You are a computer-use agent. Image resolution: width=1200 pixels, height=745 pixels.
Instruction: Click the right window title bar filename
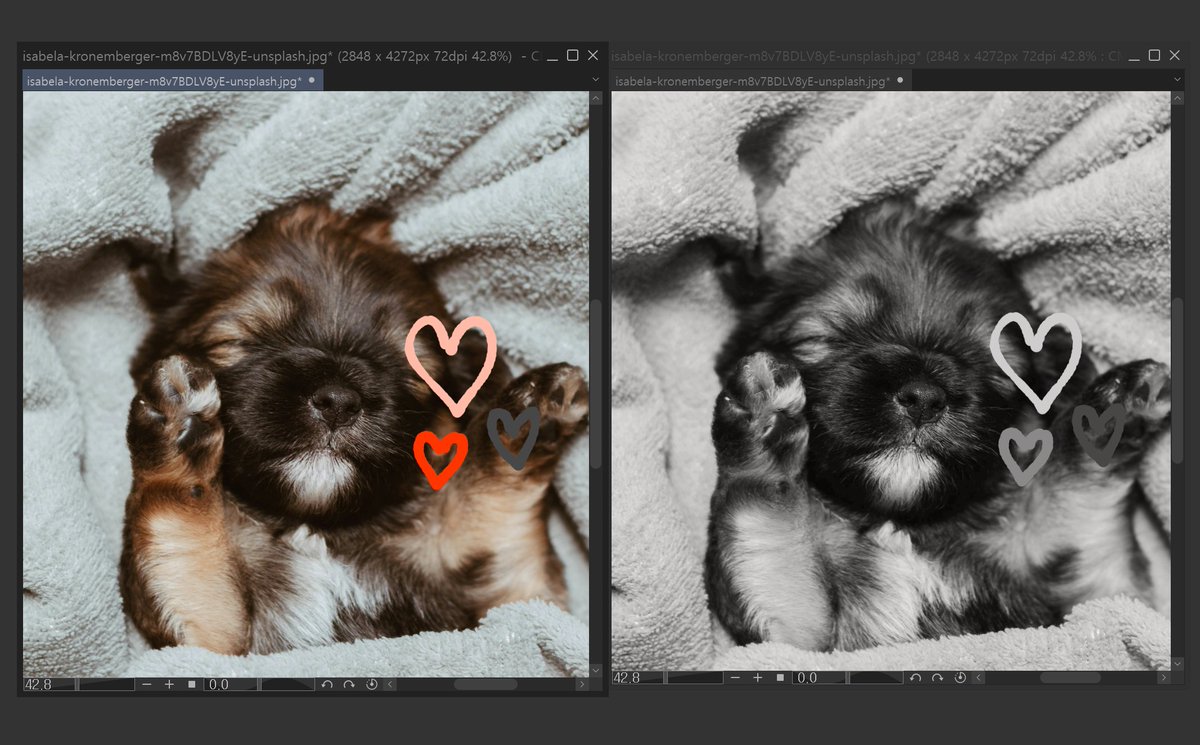pyautogui.click(x=766, y=56)
